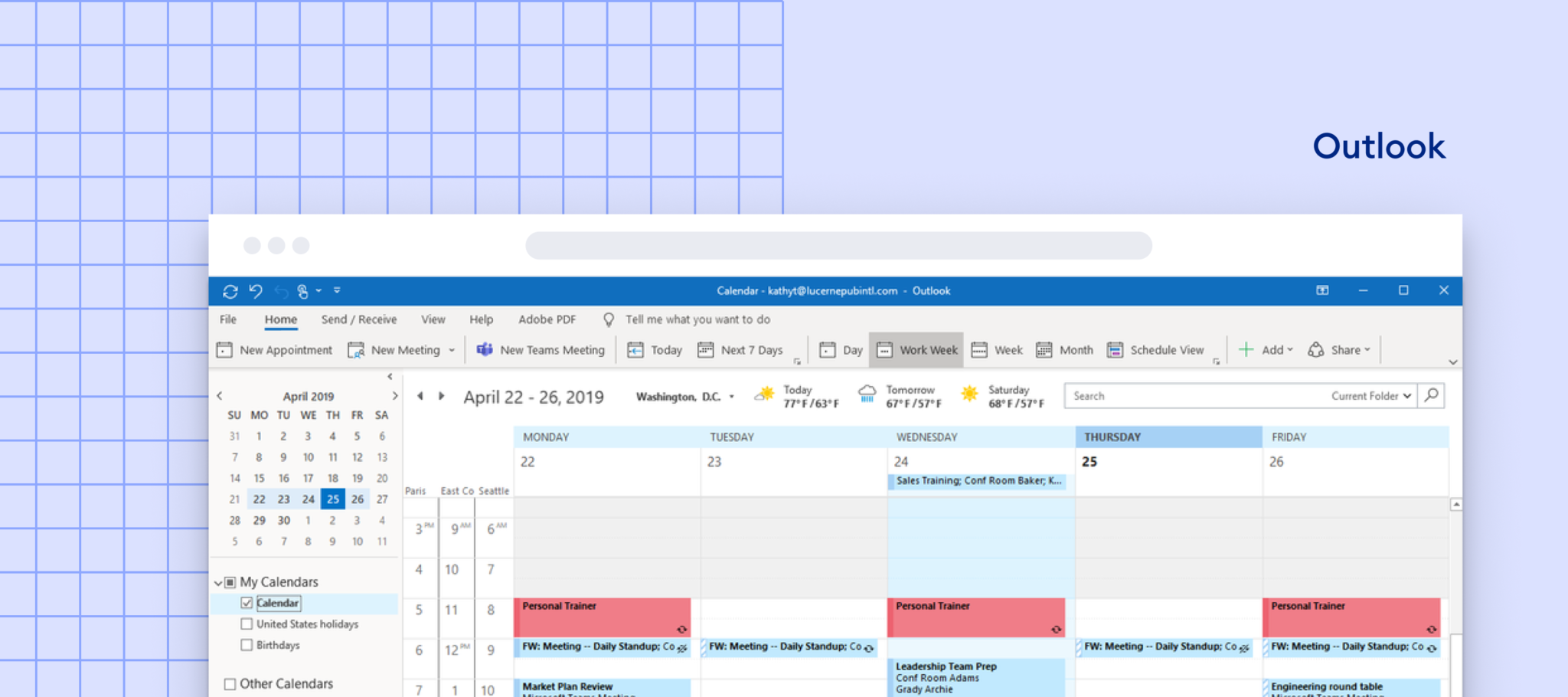Open Monday's Personal Trainer appointment
This screenshot has height=697, width=1568.
[x=603, y=617]
